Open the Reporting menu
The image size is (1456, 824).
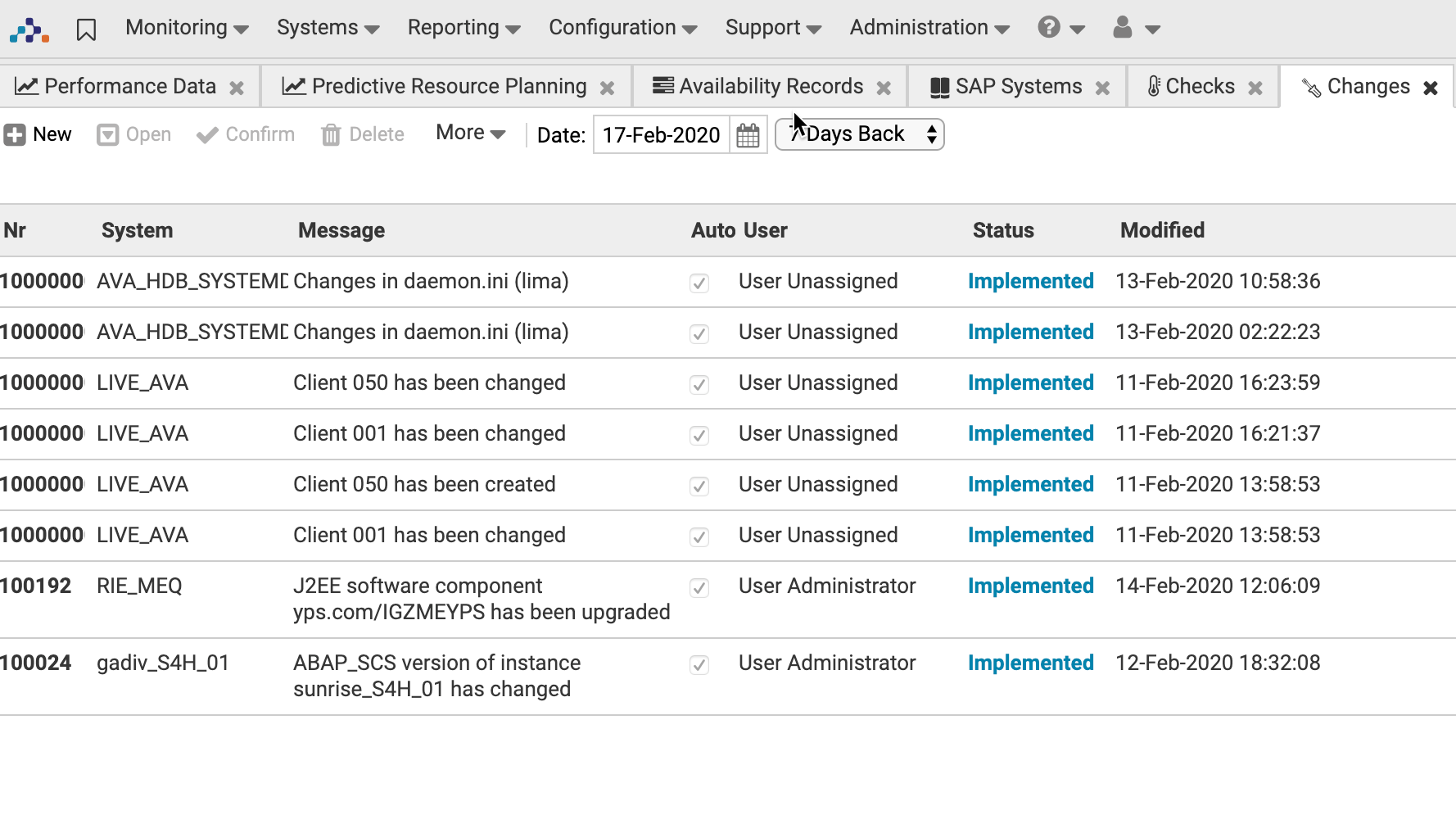pyautogui.click(x=463, y=28)
